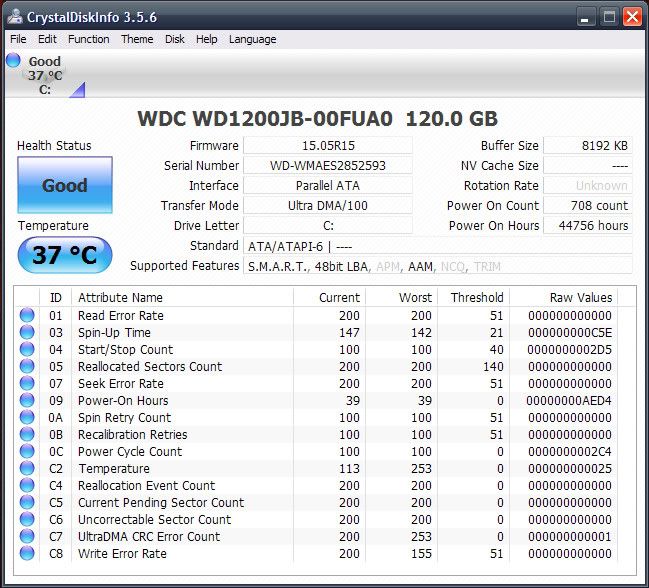Screen dimensions: 649x588
Task: Click the status orb for Uncorrectable Sector Count
Action: [x=27, y=519]
